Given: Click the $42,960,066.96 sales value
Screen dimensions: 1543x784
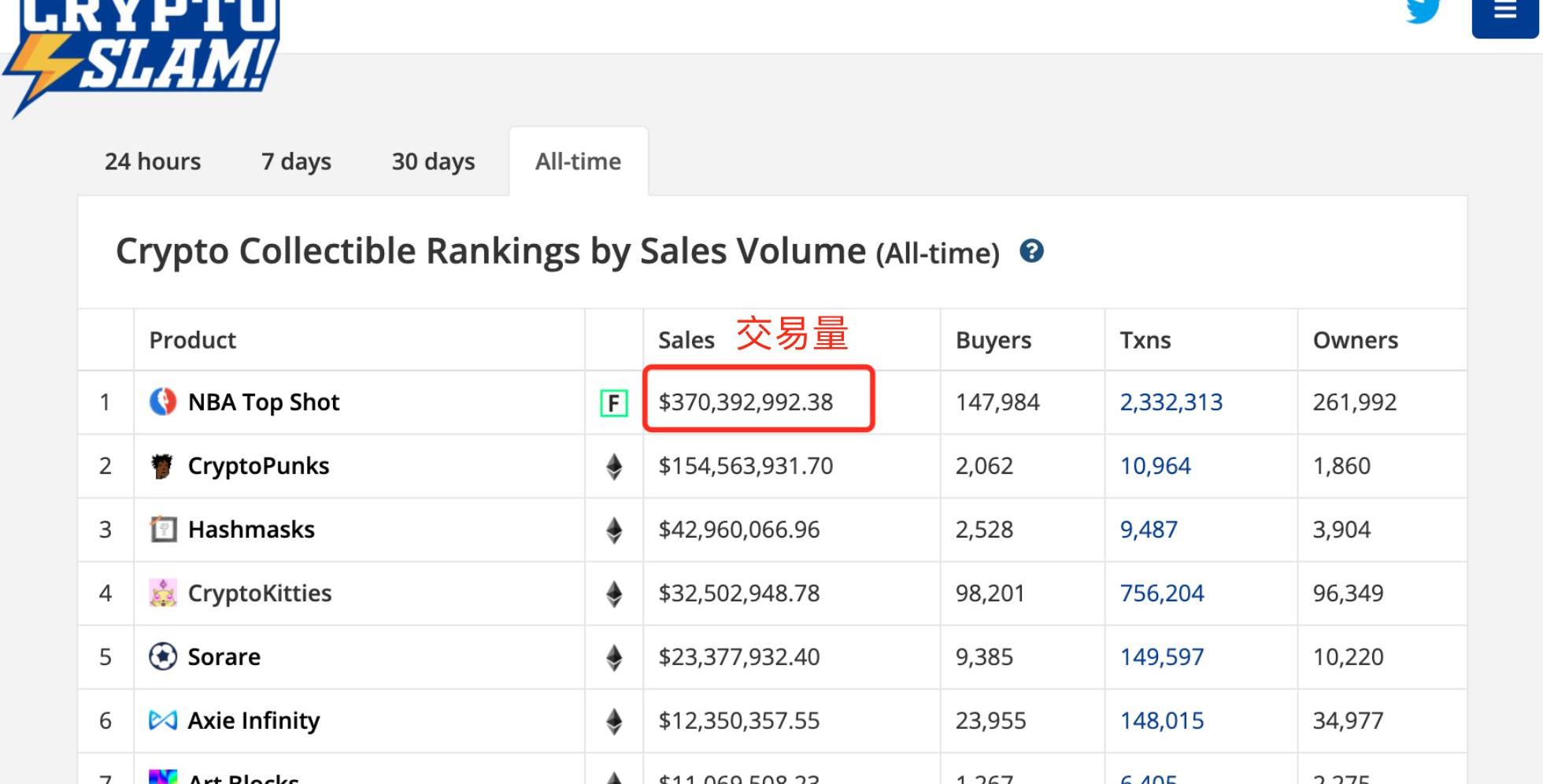Looking at the screenshot, I should pyautogui.click(x=739, y=530).
